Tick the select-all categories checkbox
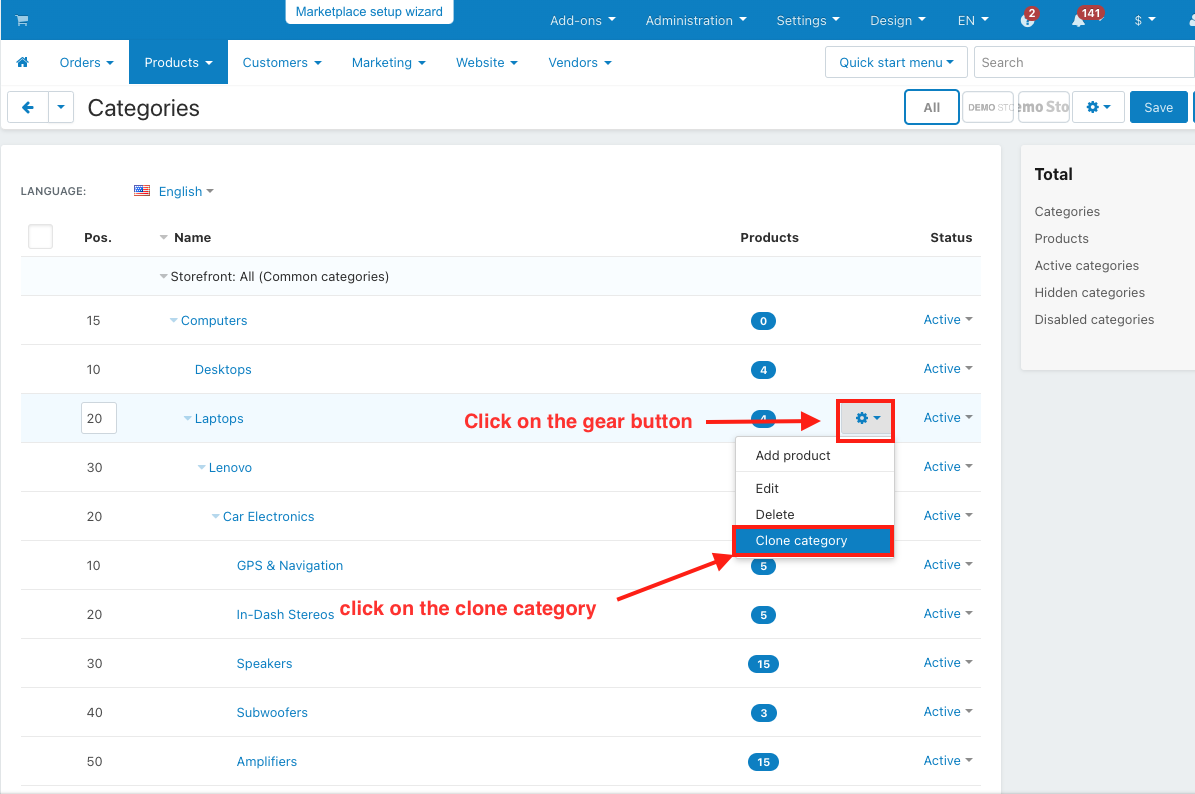The height and width of the screenshot is (794, 1195). coord(40,237)
